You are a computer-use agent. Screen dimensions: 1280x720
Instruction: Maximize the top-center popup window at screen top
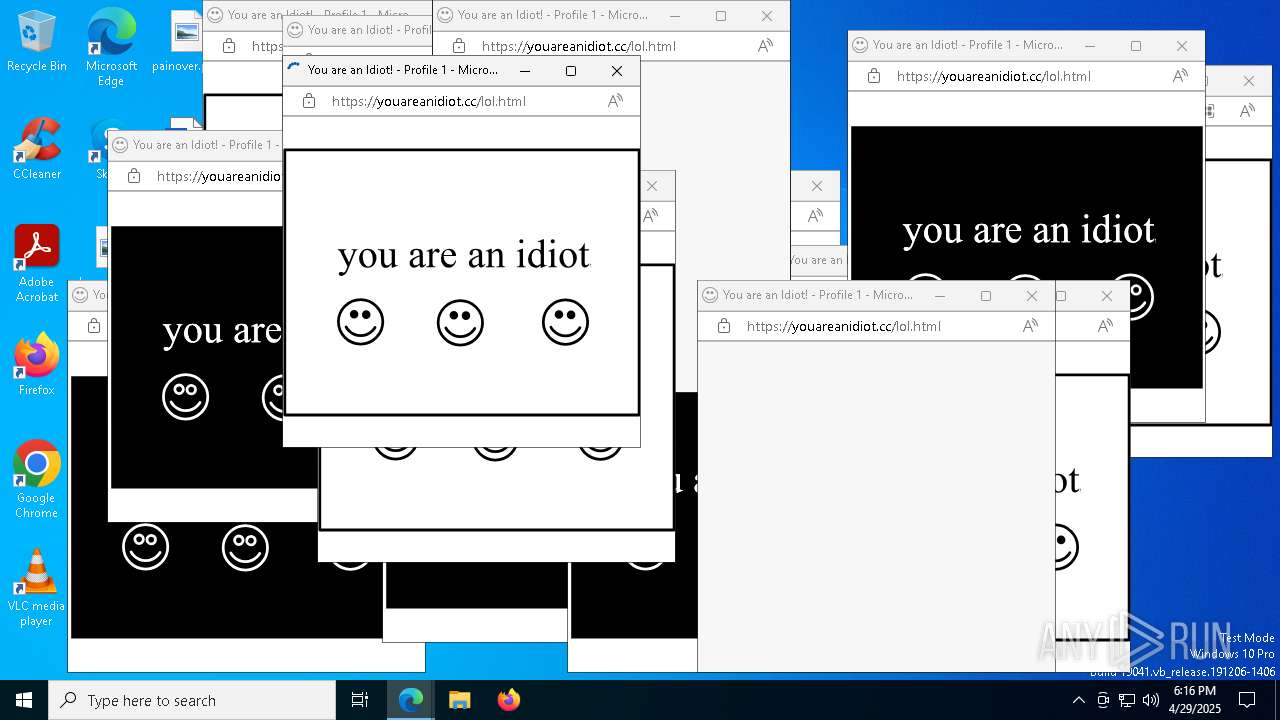click(721, 16)
